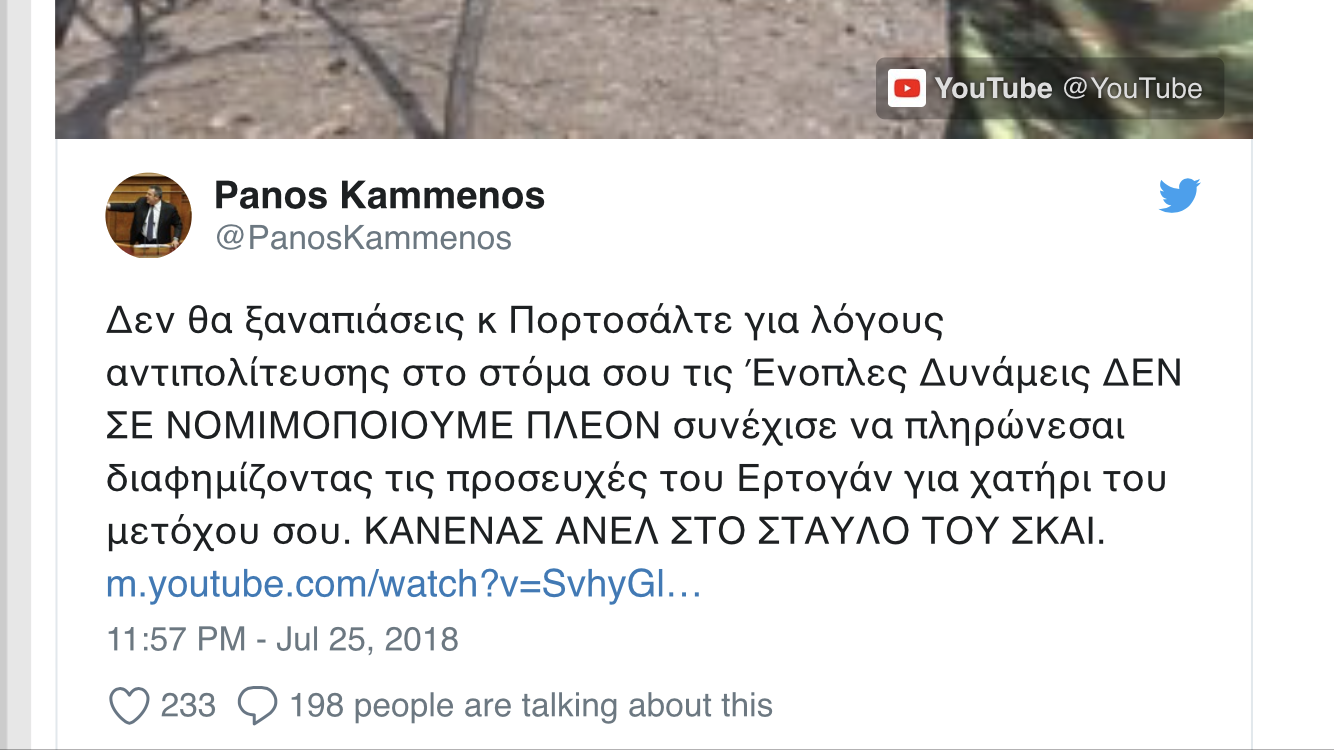View 198 people are talking about this
The height and width of the screenshot is (750, 1334).
[x=531, y=706]
